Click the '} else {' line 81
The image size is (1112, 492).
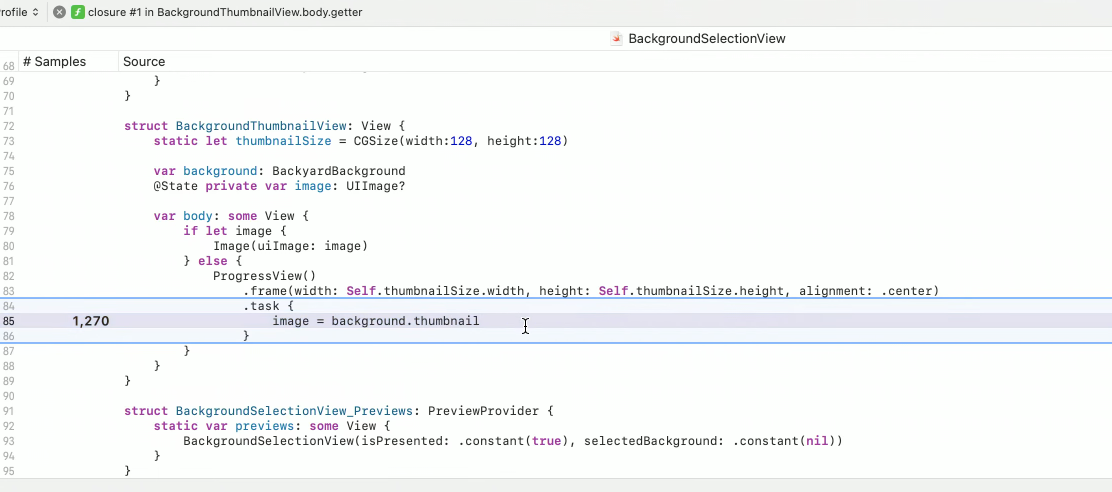(x=213, y=261)
